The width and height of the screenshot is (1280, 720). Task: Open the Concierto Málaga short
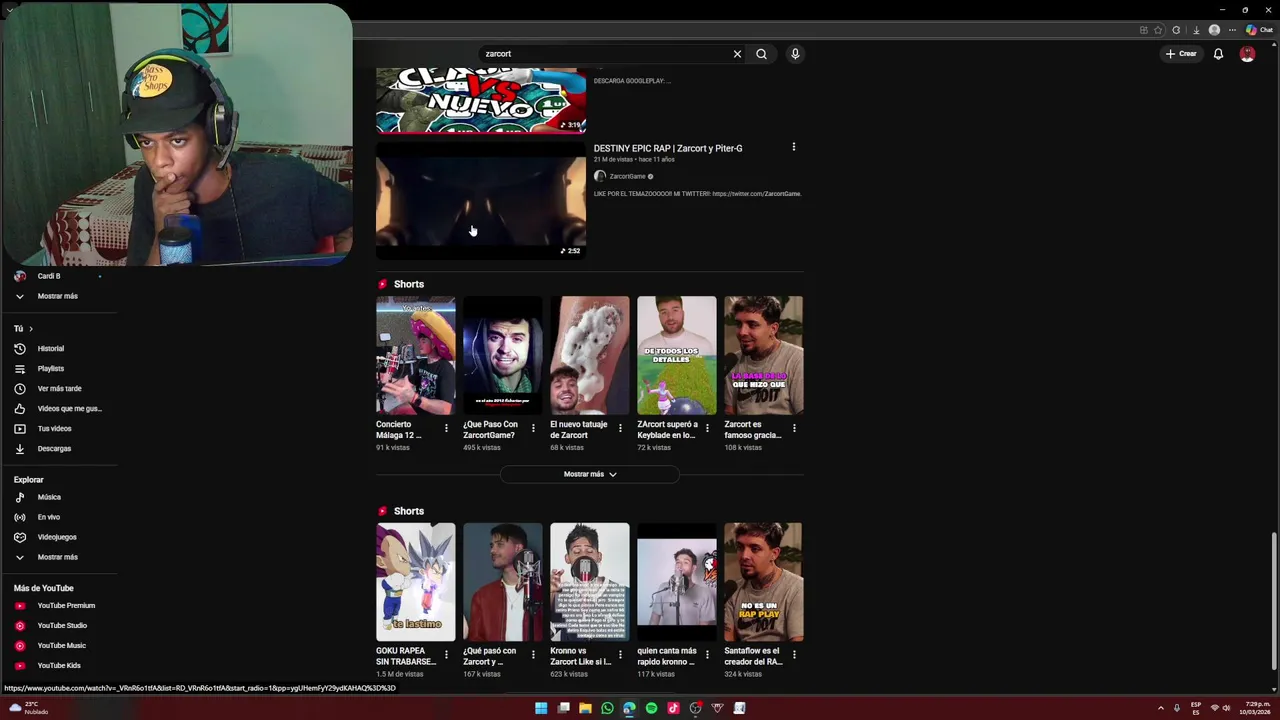click(x=415, y=355)
